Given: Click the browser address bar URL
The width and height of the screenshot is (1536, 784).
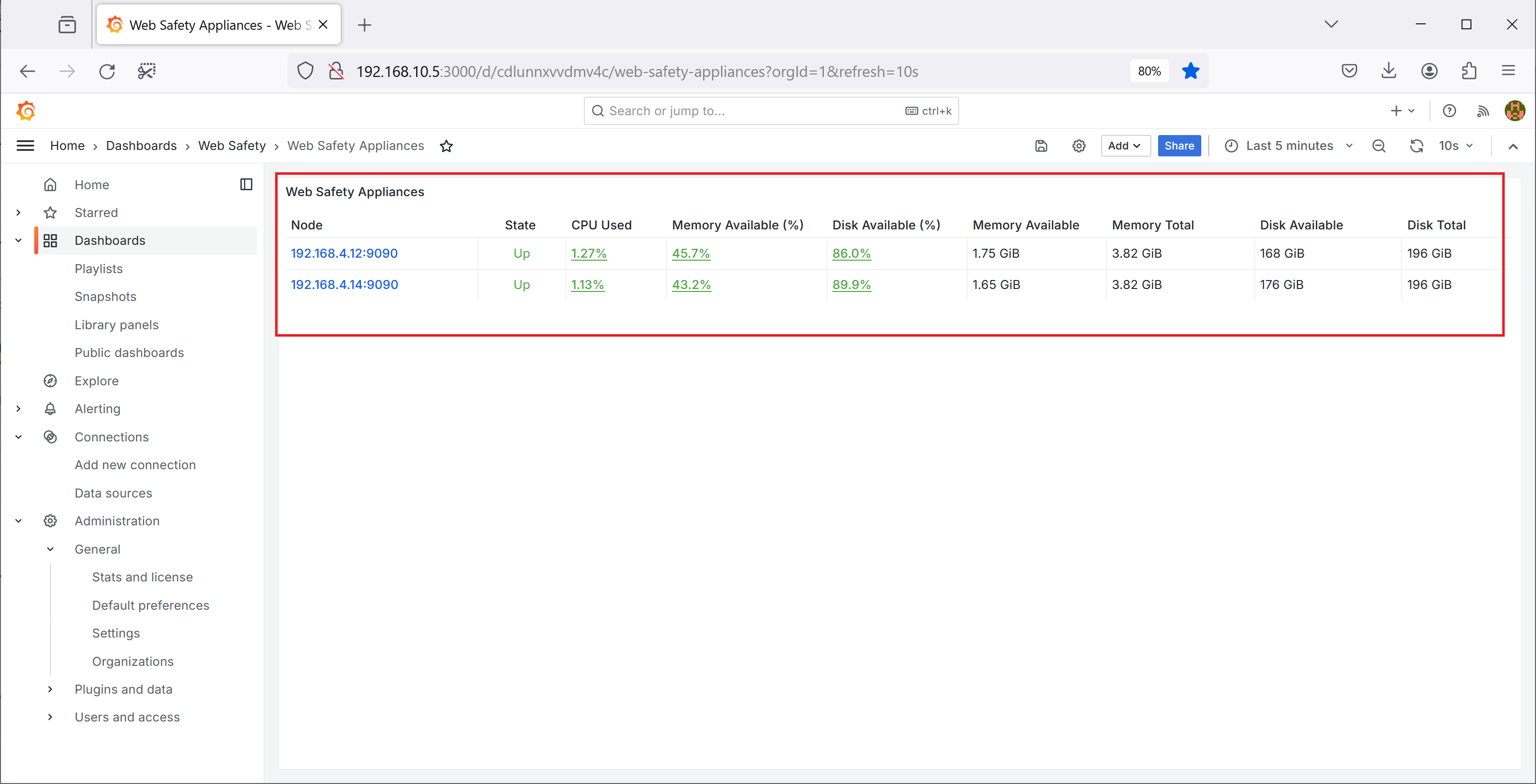Looking at the screenshot, I should click(637, 71).
